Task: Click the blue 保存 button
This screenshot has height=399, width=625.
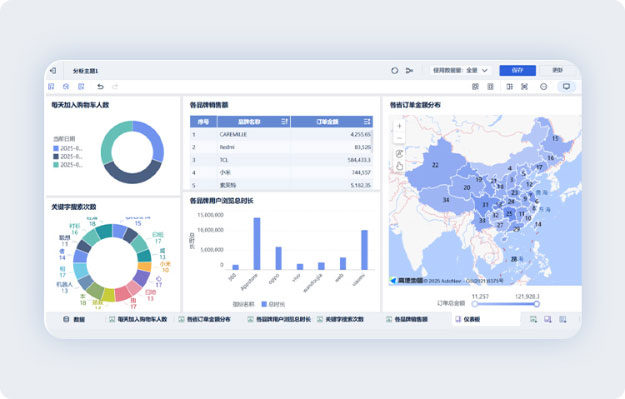Action: 517,70
